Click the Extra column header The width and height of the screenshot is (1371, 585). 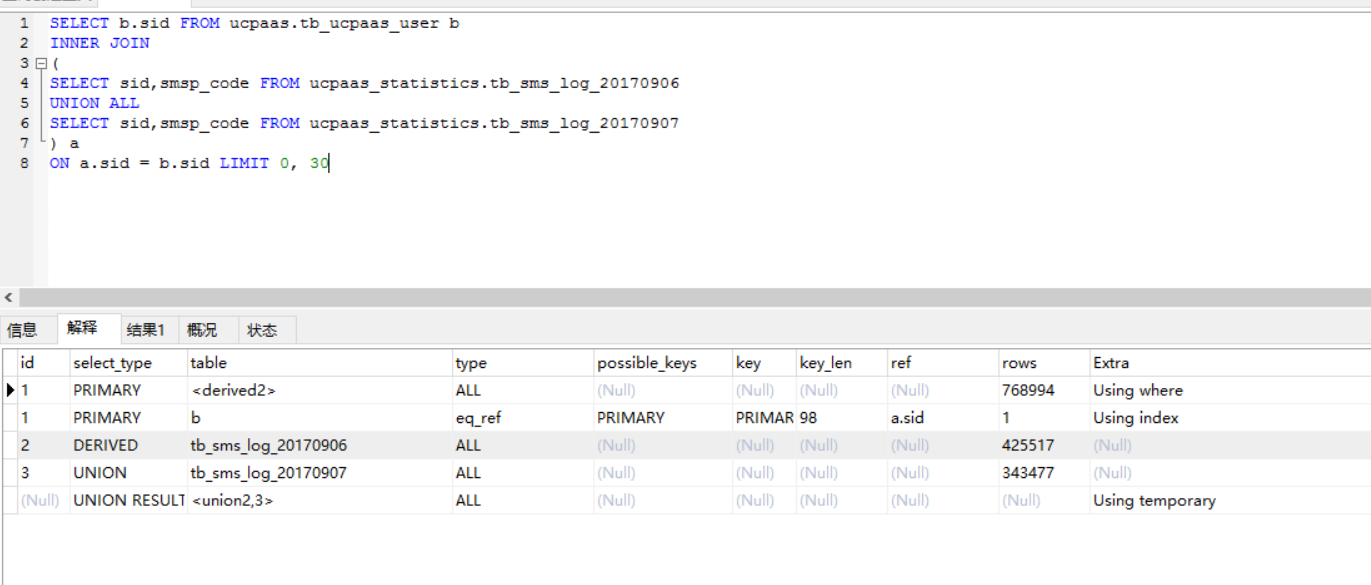[x=1229, y=363]
